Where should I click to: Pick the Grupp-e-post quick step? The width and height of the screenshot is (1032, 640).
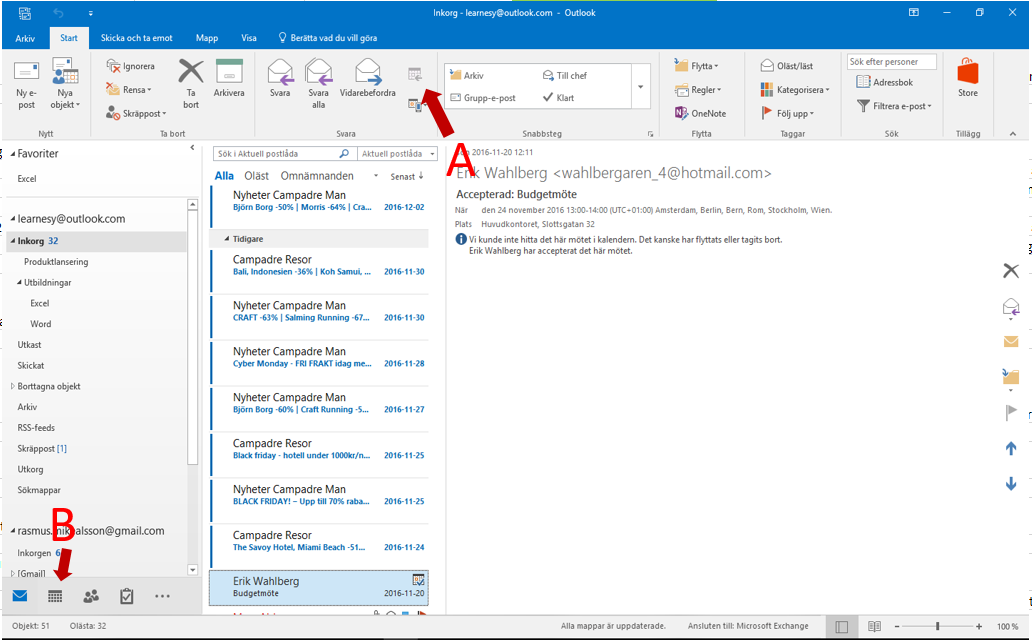click(482, 97)
